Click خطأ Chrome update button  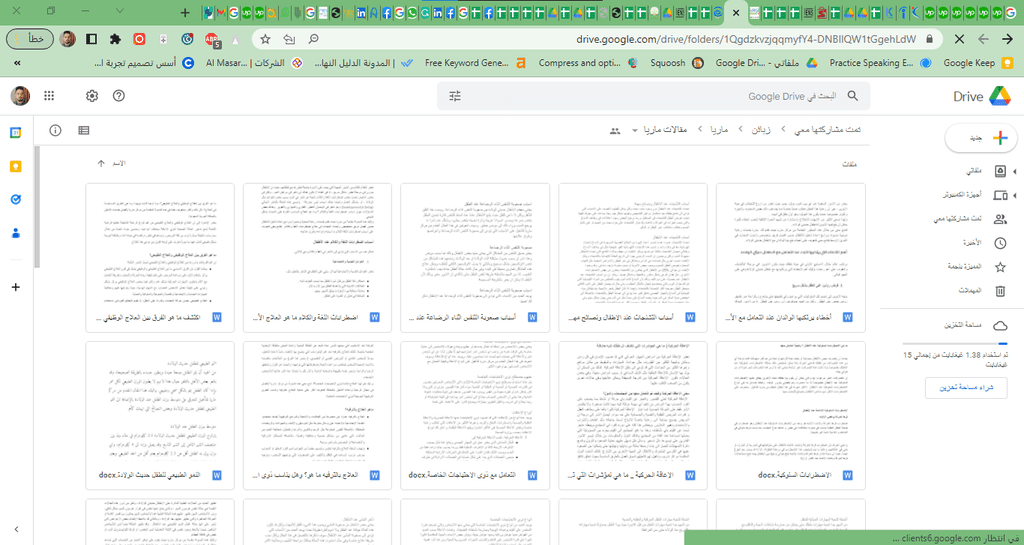(30, 39)
